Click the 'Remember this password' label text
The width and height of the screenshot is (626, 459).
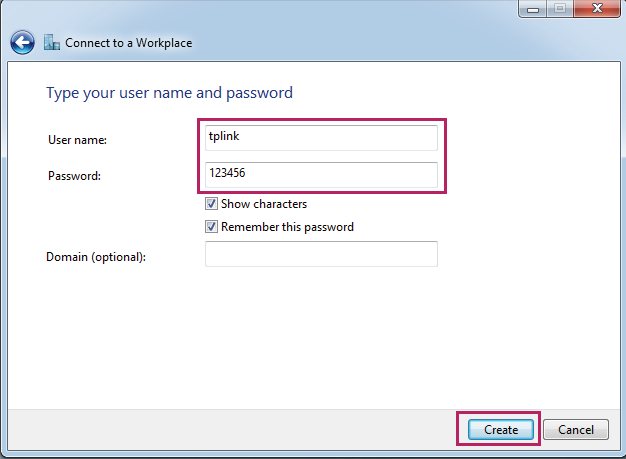point(287,227)
